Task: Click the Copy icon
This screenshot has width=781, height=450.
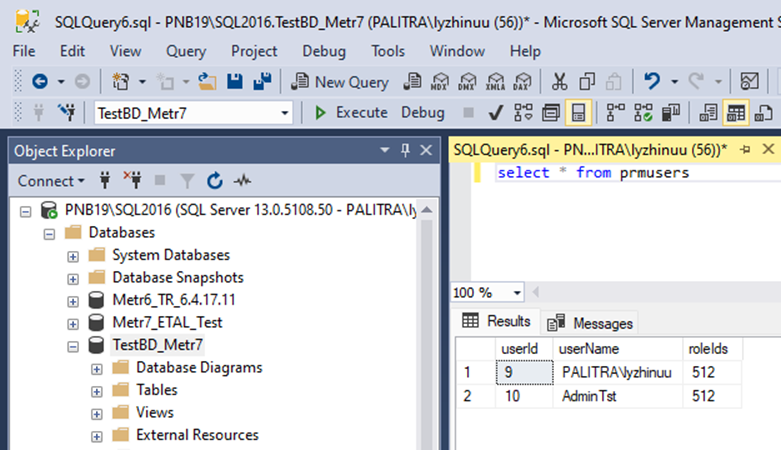Action: [587, 81]
